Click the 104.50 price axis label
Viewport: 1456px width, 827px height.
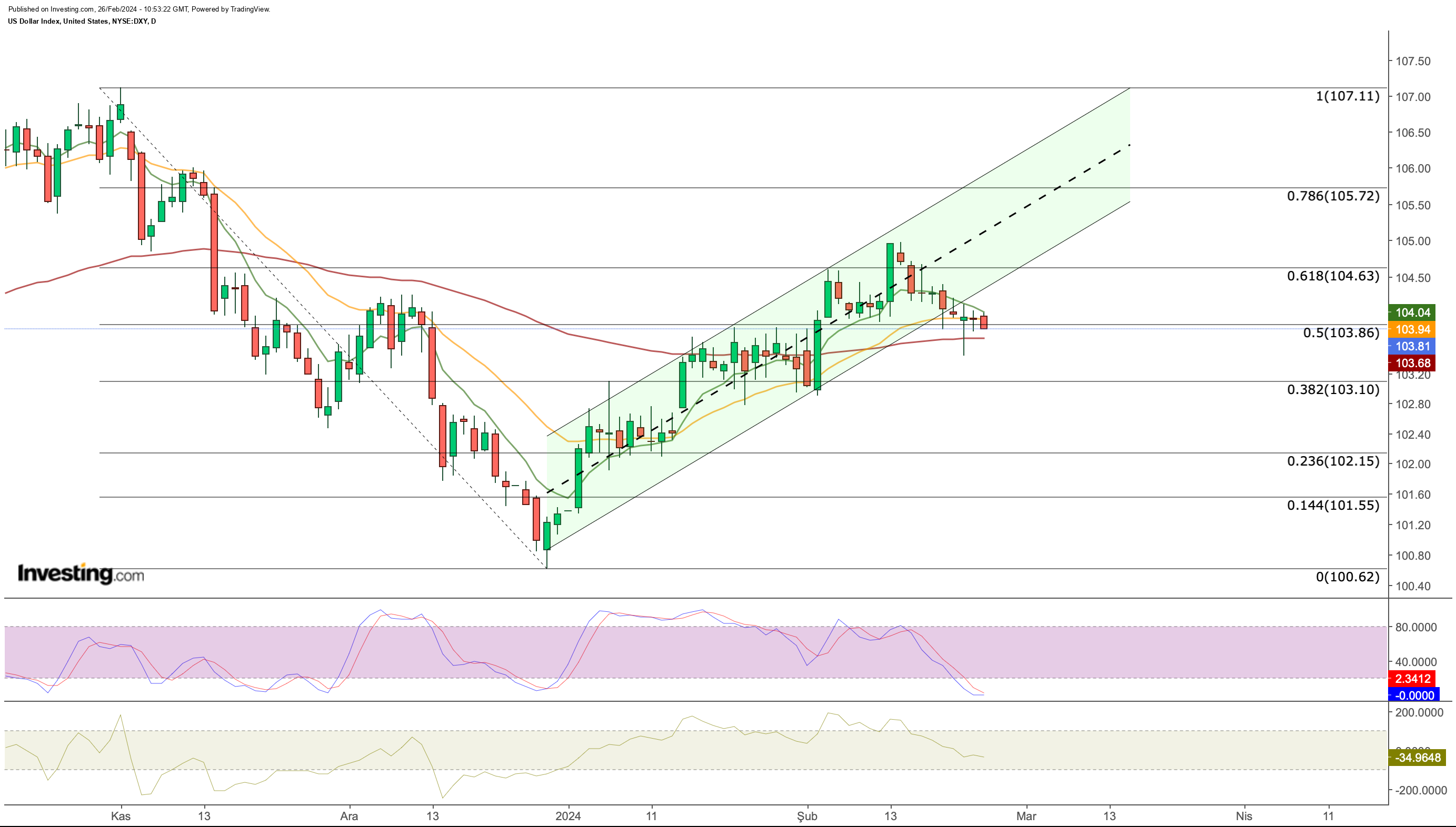tap(1413, 278)
